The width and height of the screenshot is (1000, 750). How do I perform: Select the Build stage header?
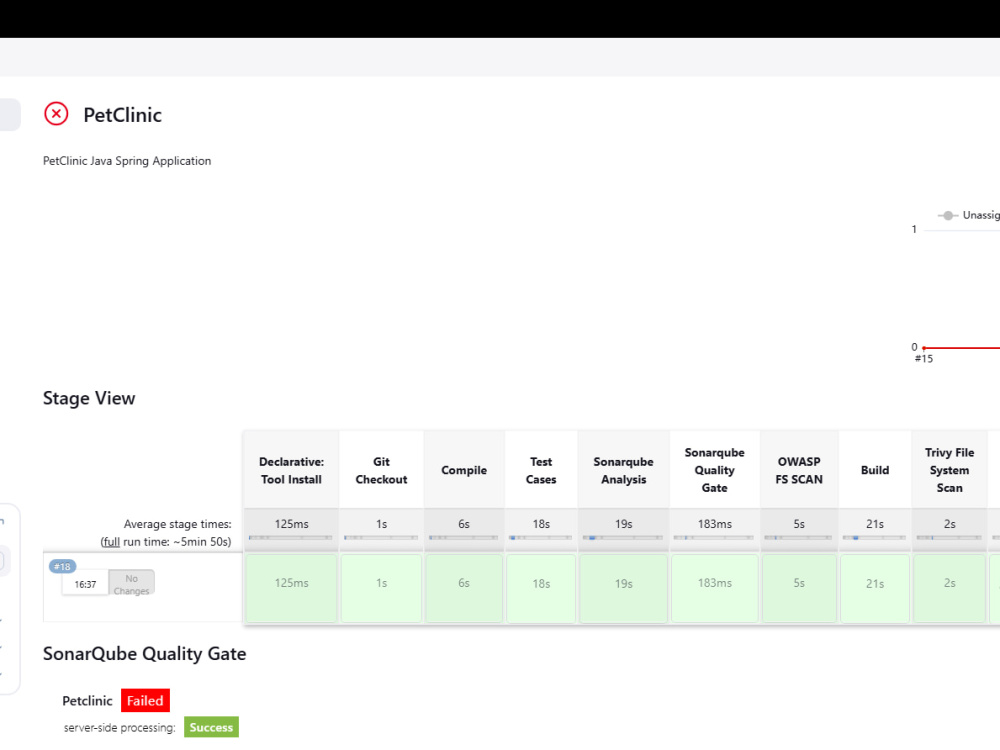coord(875,470)
